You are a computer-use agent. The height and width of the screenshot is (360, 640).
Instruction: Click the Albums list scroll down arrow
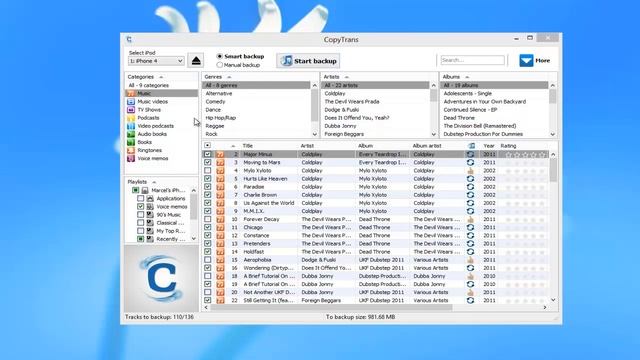pos(553,134)
